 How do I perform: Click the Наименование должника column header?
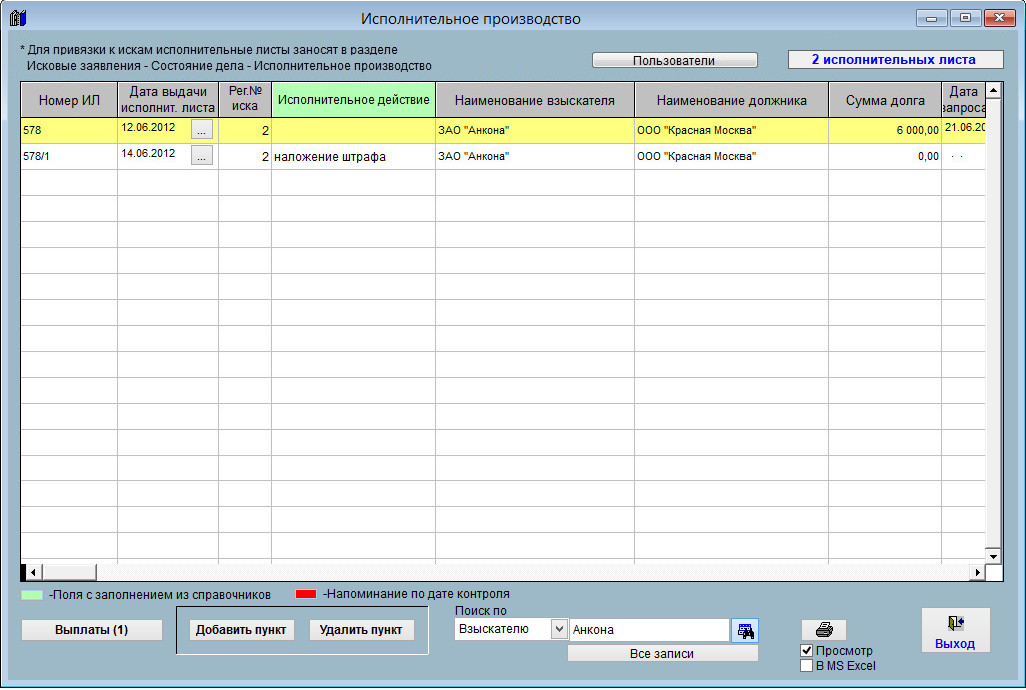click(x=732, y=100)
